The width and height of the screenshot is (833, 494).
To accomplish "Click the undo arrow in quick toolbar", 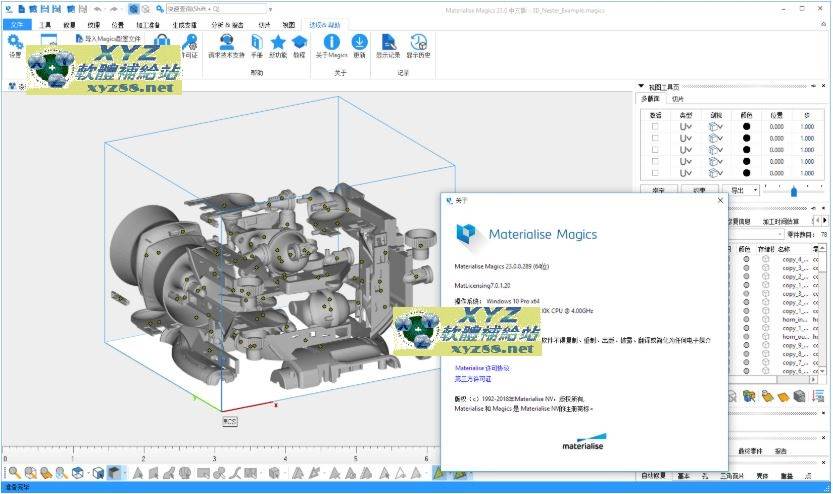I will 98,9.
